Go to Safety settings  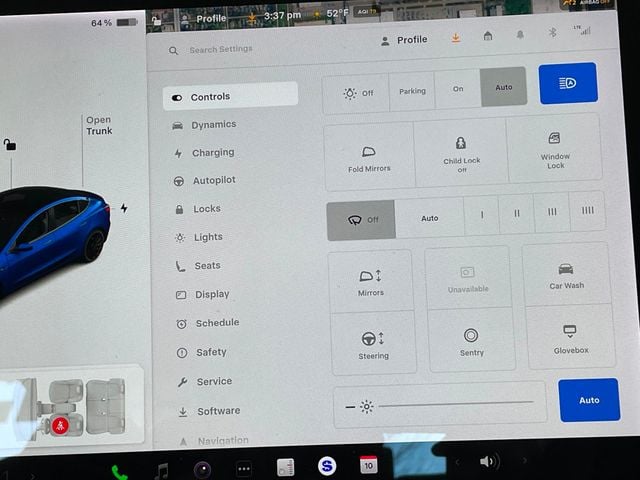click(201, 352)
